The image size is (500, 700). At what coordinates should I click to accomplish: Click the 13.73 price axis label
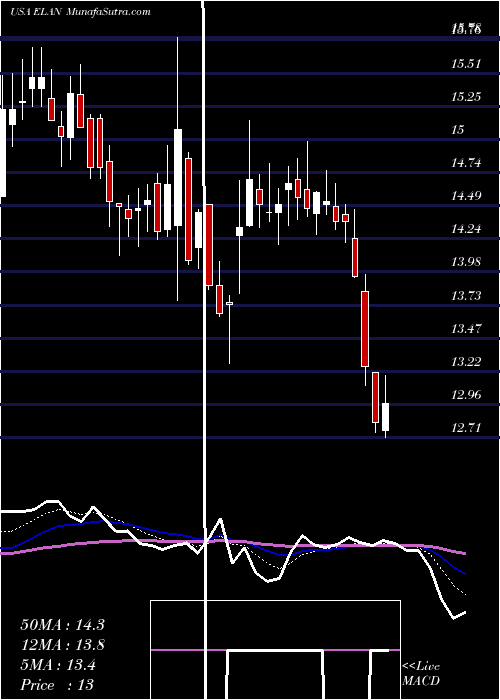point(466,296)
